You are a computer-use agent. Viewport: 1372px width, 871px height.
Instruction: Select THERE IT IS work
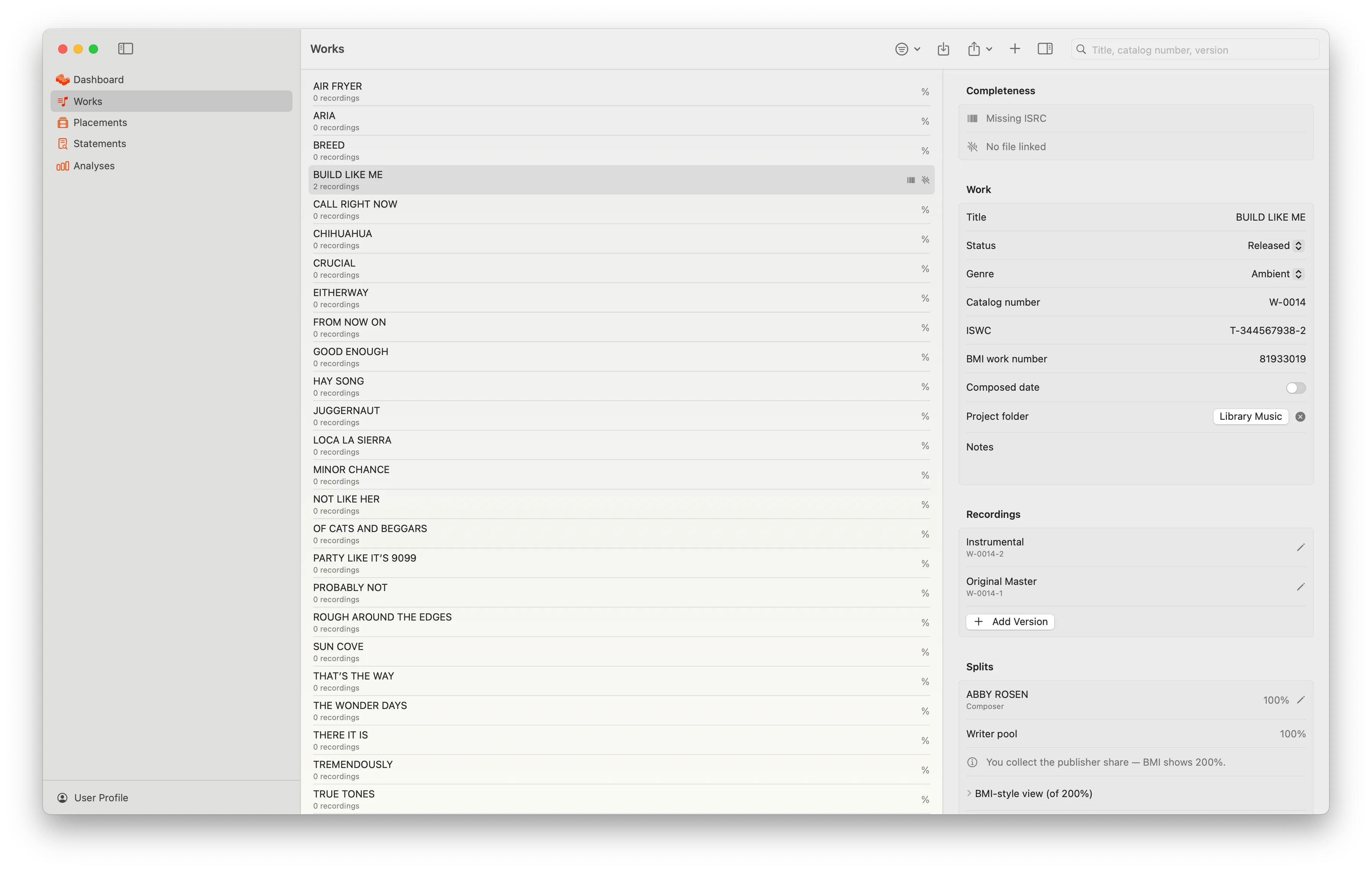tap(621, 740)
